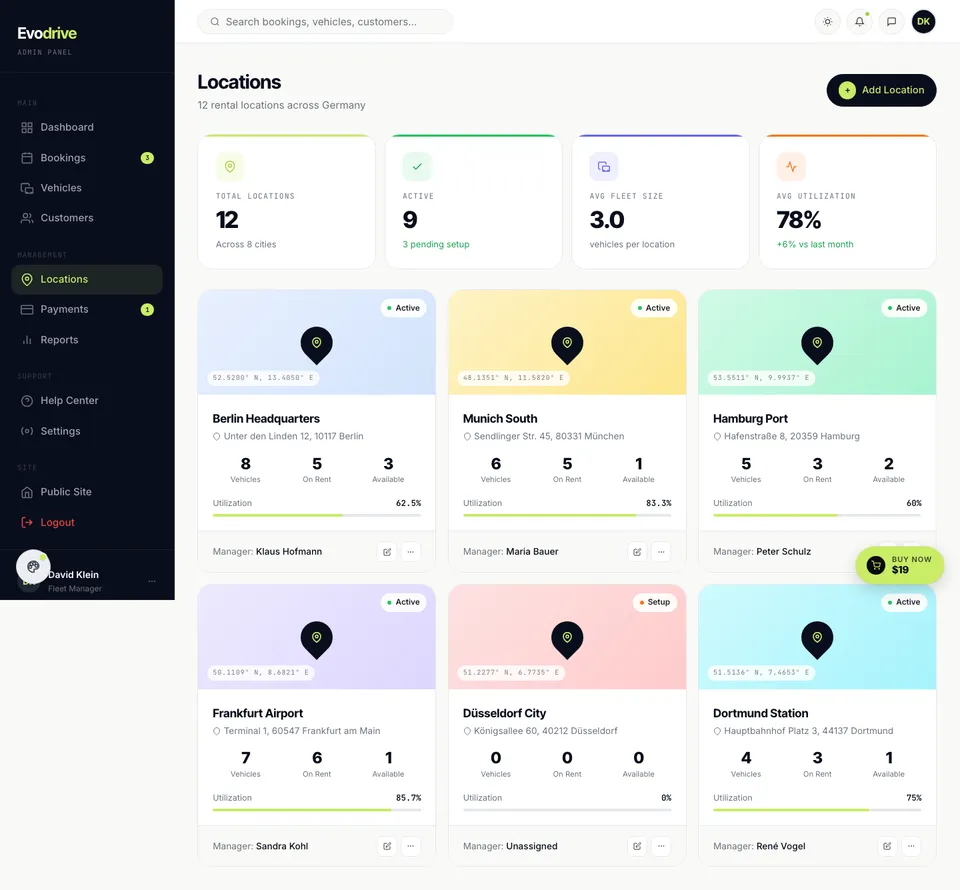960x890 pixels.
Task: Click the Buy Now $19 cart button
Action: point(899,565)
